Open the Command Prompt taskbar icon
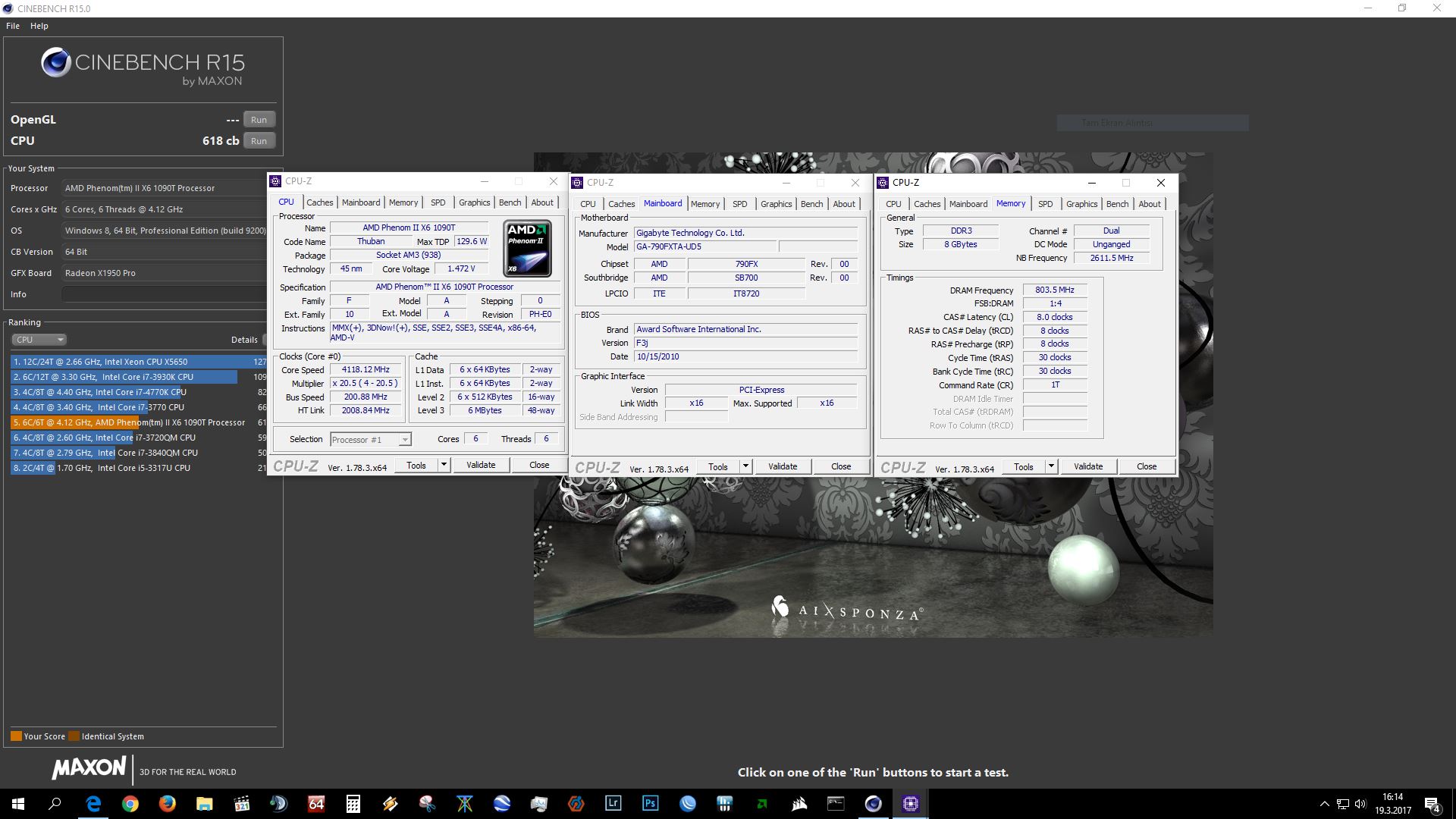Viewport: 1456px width, 819px height. click(x=836, y=804)
